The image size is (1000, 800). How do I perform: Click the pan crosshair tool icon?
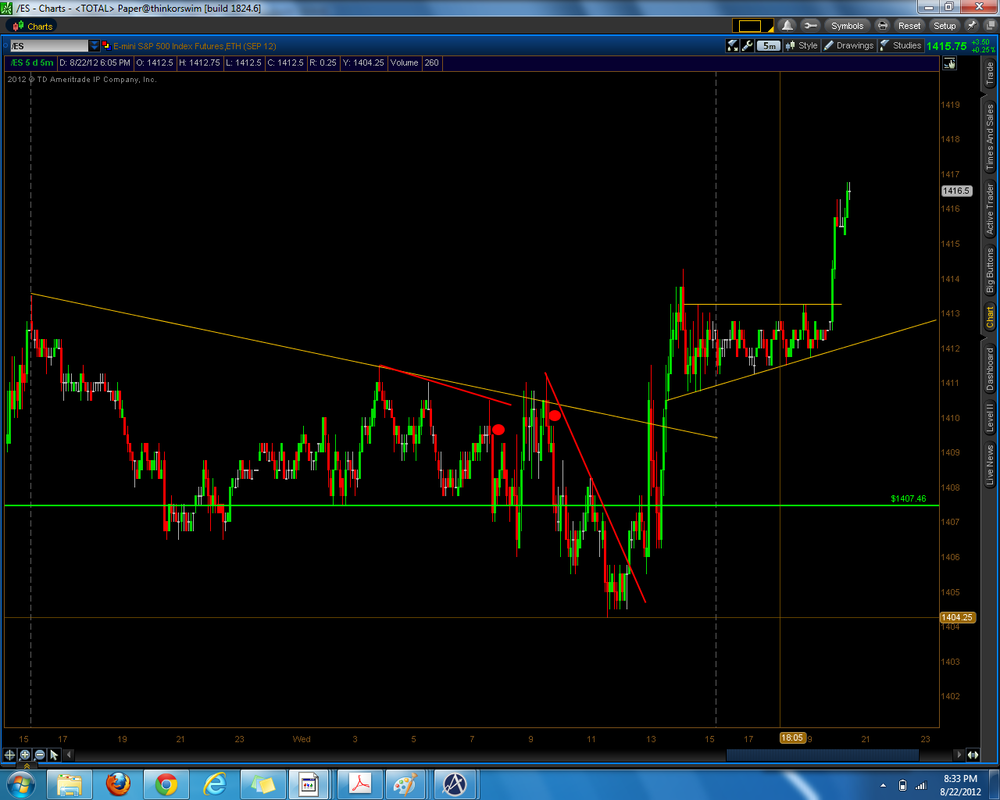pos(10,755)
